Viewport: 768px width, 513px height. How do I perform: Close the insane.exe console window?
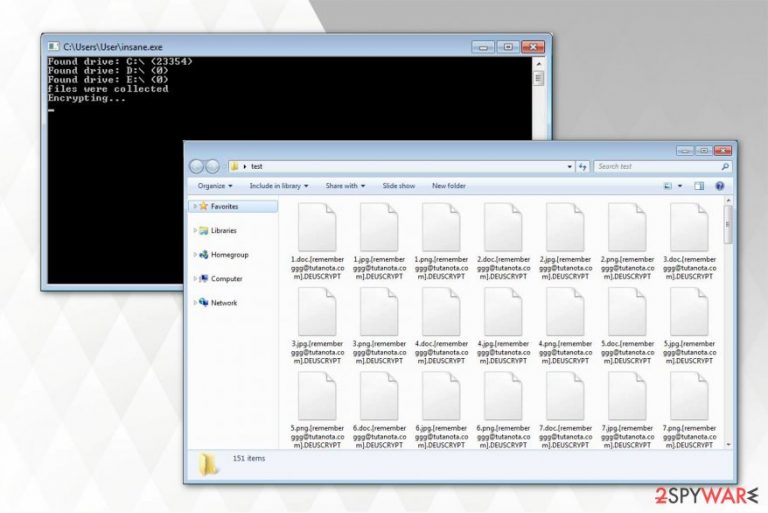533,47
